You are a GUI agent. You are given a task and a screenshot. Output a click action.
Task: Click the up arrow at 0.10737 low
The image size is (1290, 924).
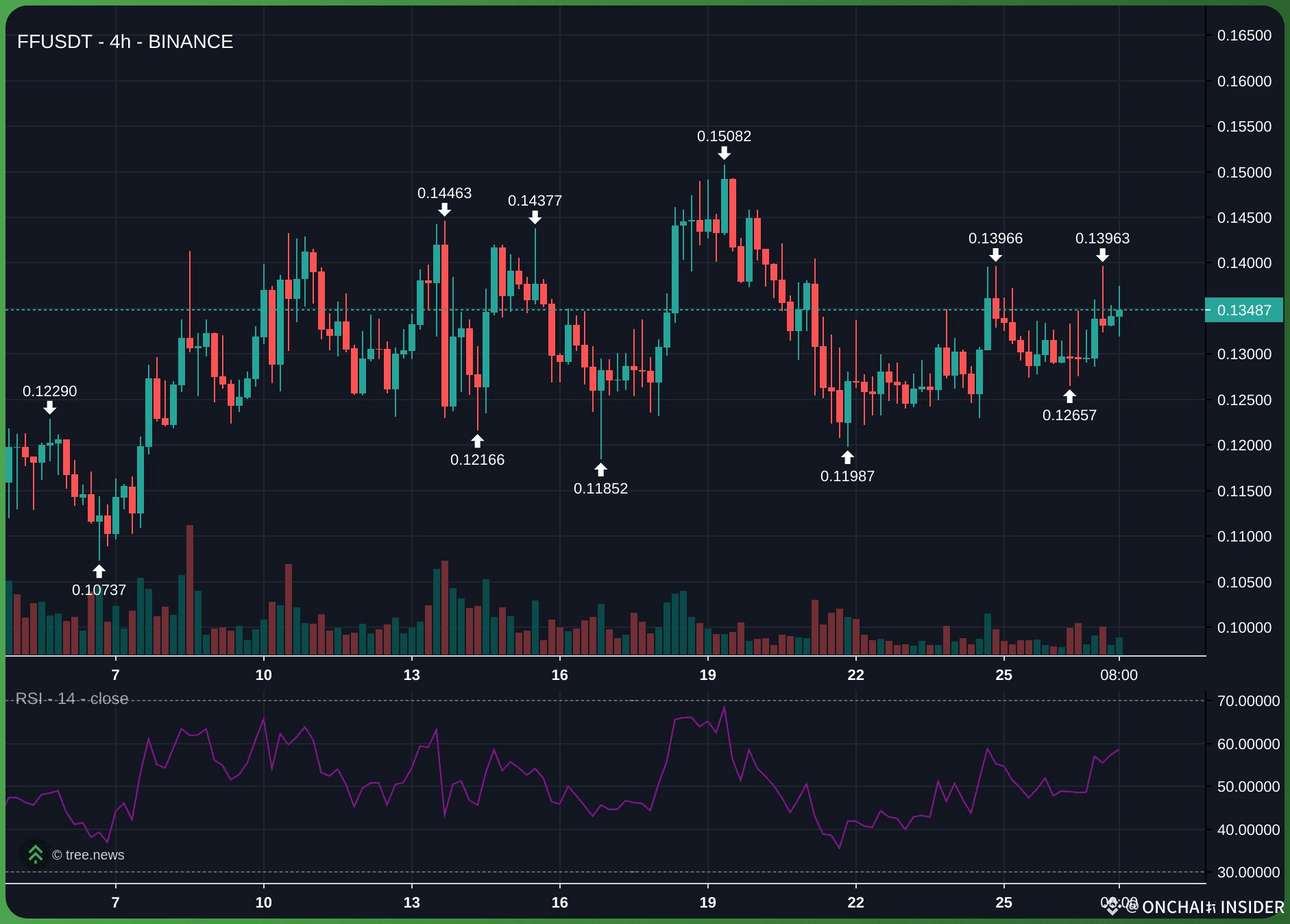pos(99,571)
